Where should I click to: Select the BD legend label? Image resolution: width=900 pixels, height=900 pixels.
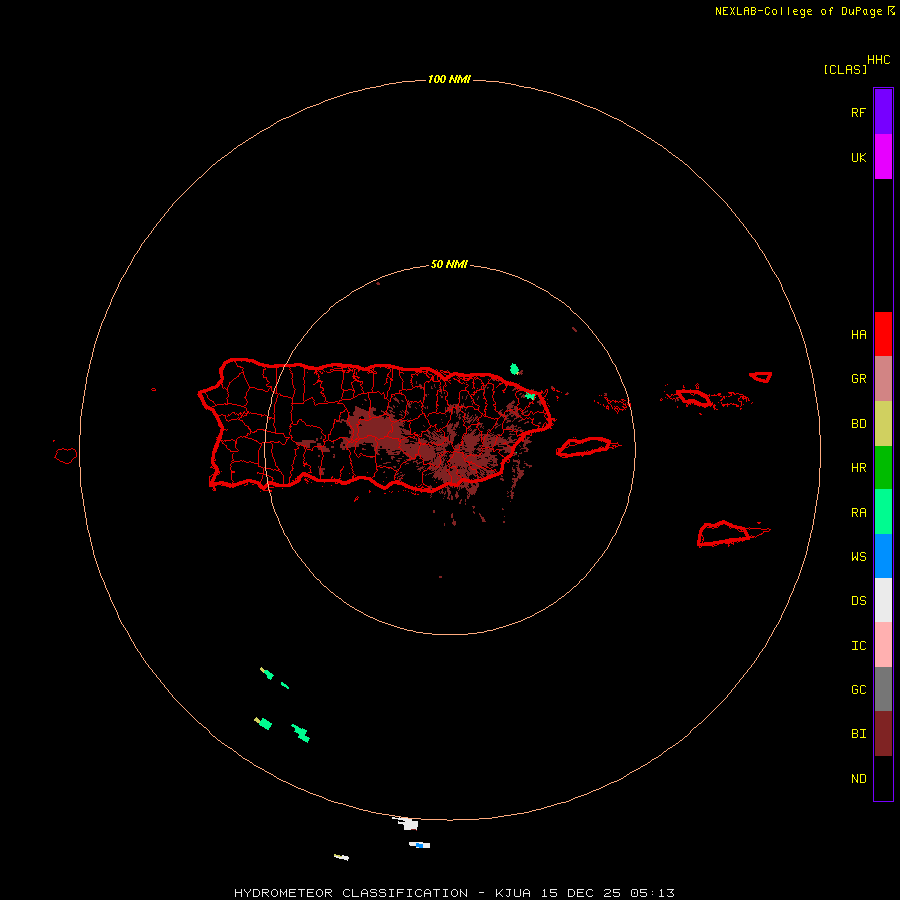tap(858, 424)
